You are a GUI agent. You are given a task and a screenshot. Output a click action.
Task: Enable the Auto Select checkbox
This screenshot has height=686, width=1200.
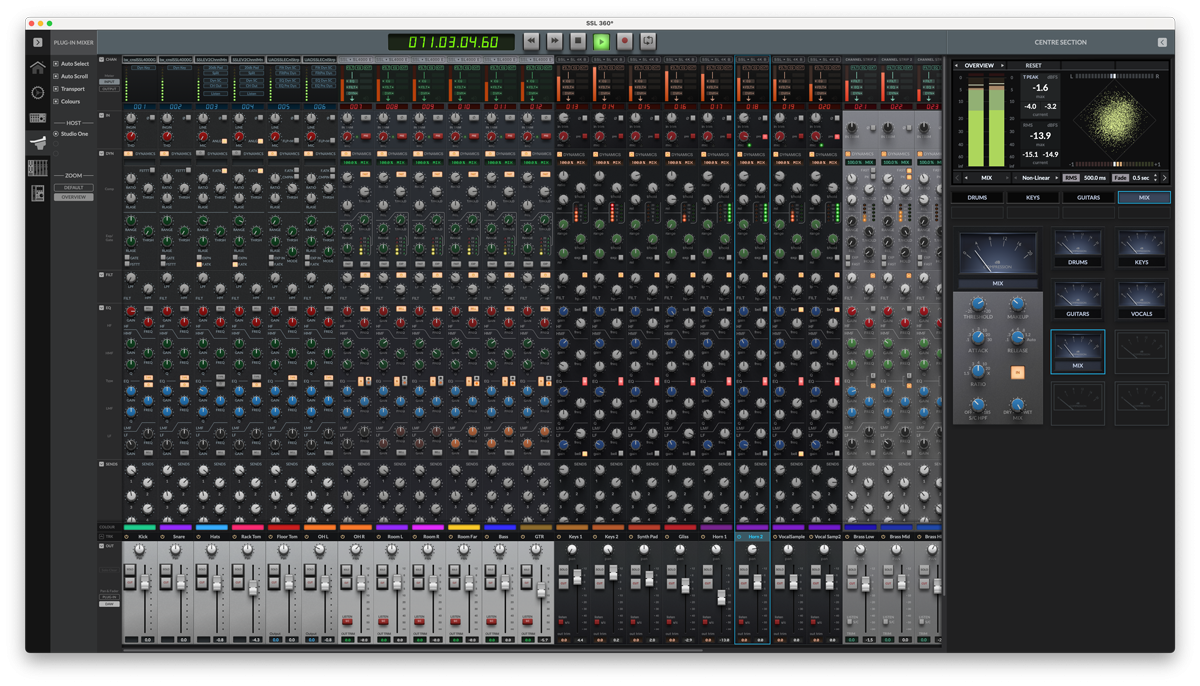click(x=56, y=64)
